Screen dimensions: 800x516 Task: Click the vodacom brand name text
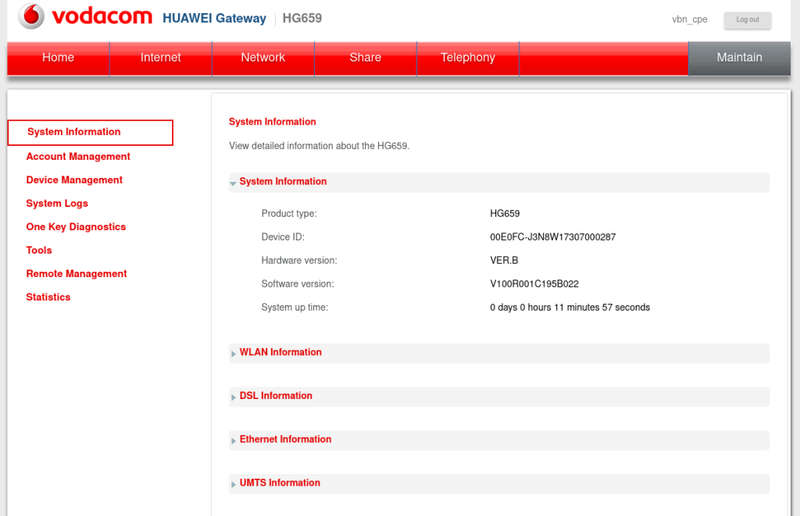tap(102, 16)
